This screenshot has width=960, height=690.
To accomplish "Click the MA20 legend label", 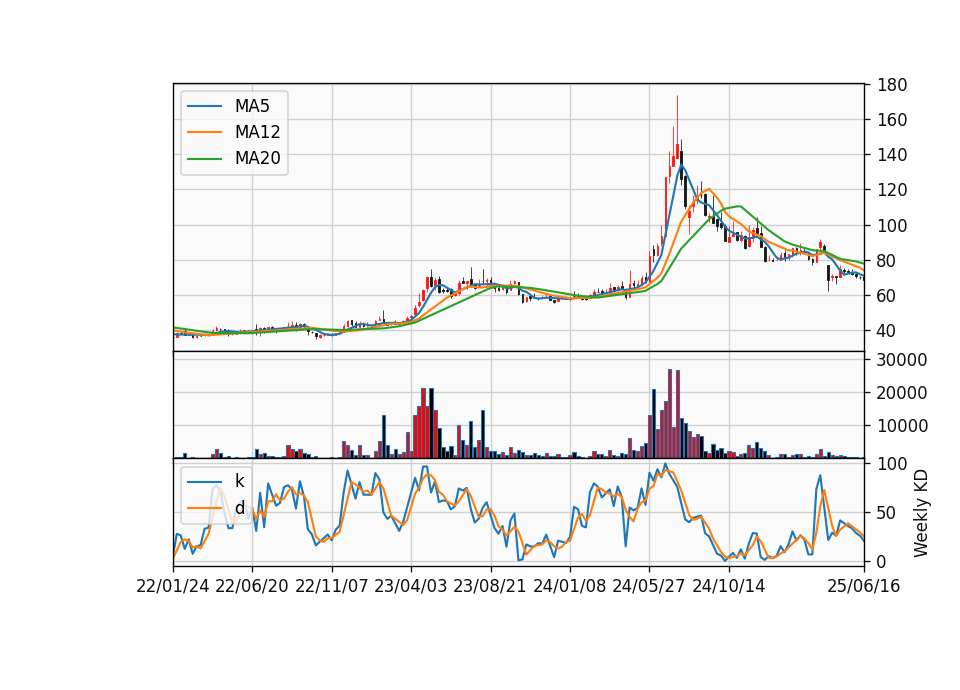I will pyautogui.click(x=257, y=159).
